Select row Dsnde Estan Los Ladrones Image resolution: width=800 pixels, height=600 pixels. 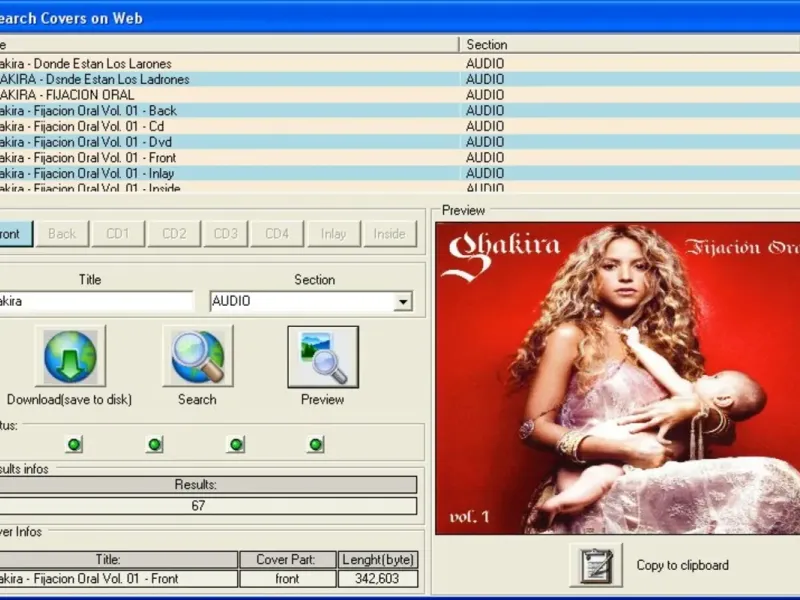point(400,79)
